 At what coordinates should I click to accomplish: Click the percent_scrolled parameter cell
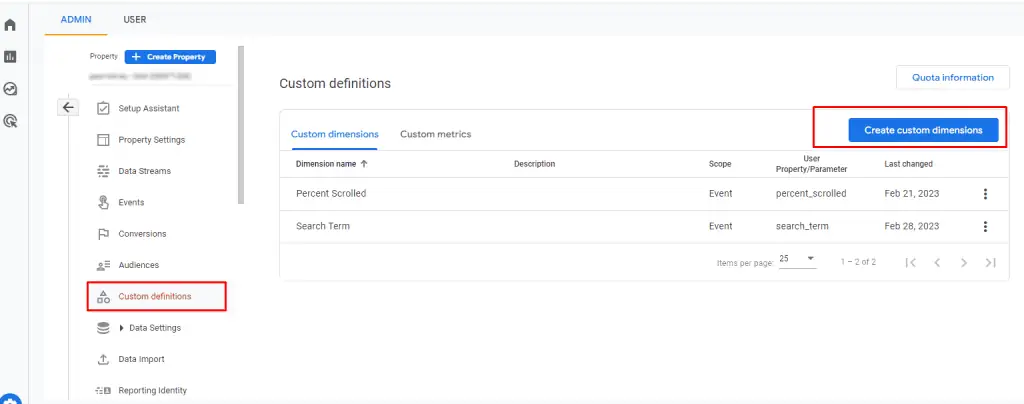pyautogui.click(x=811, y=194)
